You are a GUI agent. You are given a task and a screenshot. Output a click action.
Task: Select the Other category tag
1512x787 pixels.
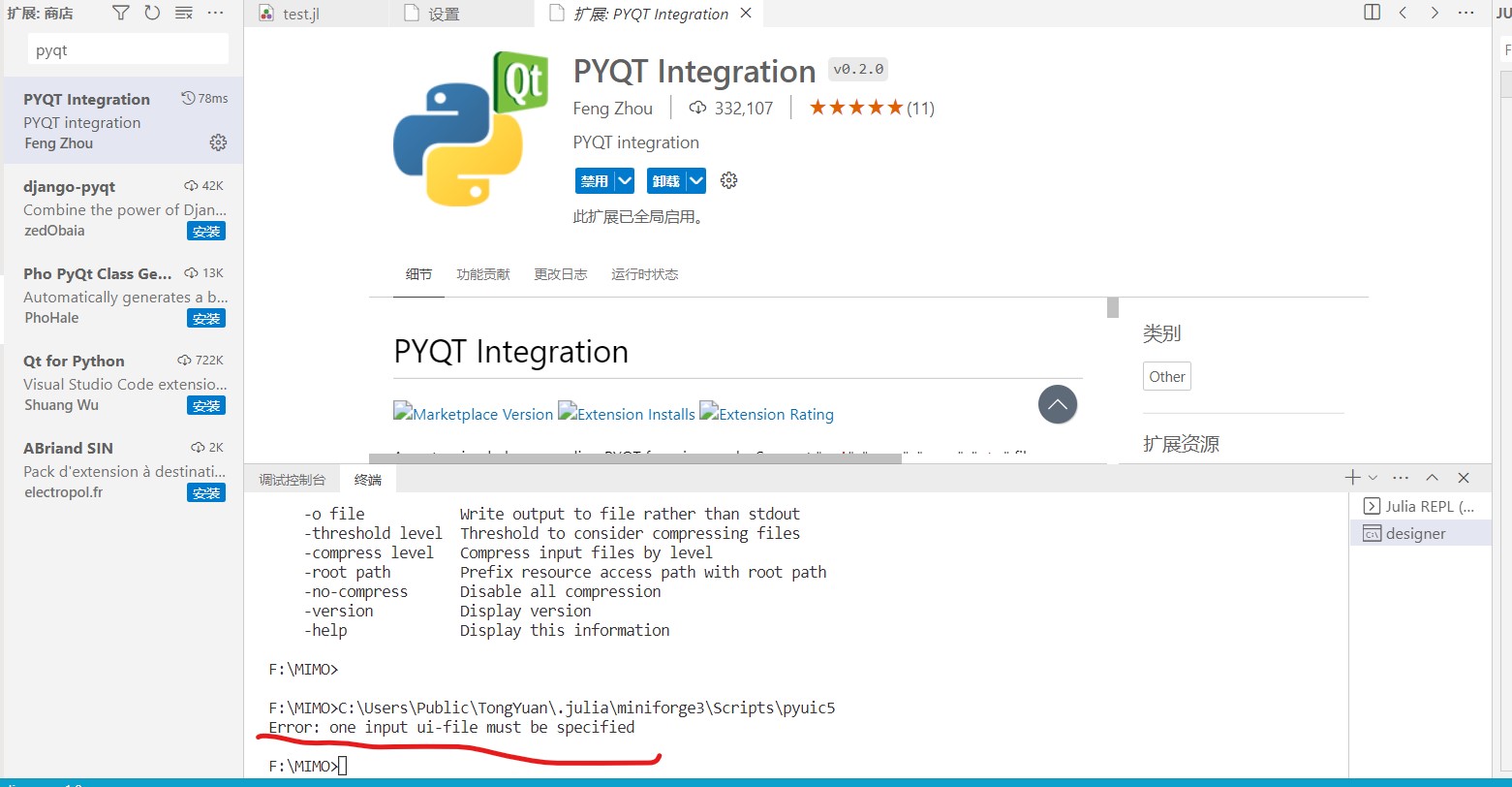tap(1166, 377)
